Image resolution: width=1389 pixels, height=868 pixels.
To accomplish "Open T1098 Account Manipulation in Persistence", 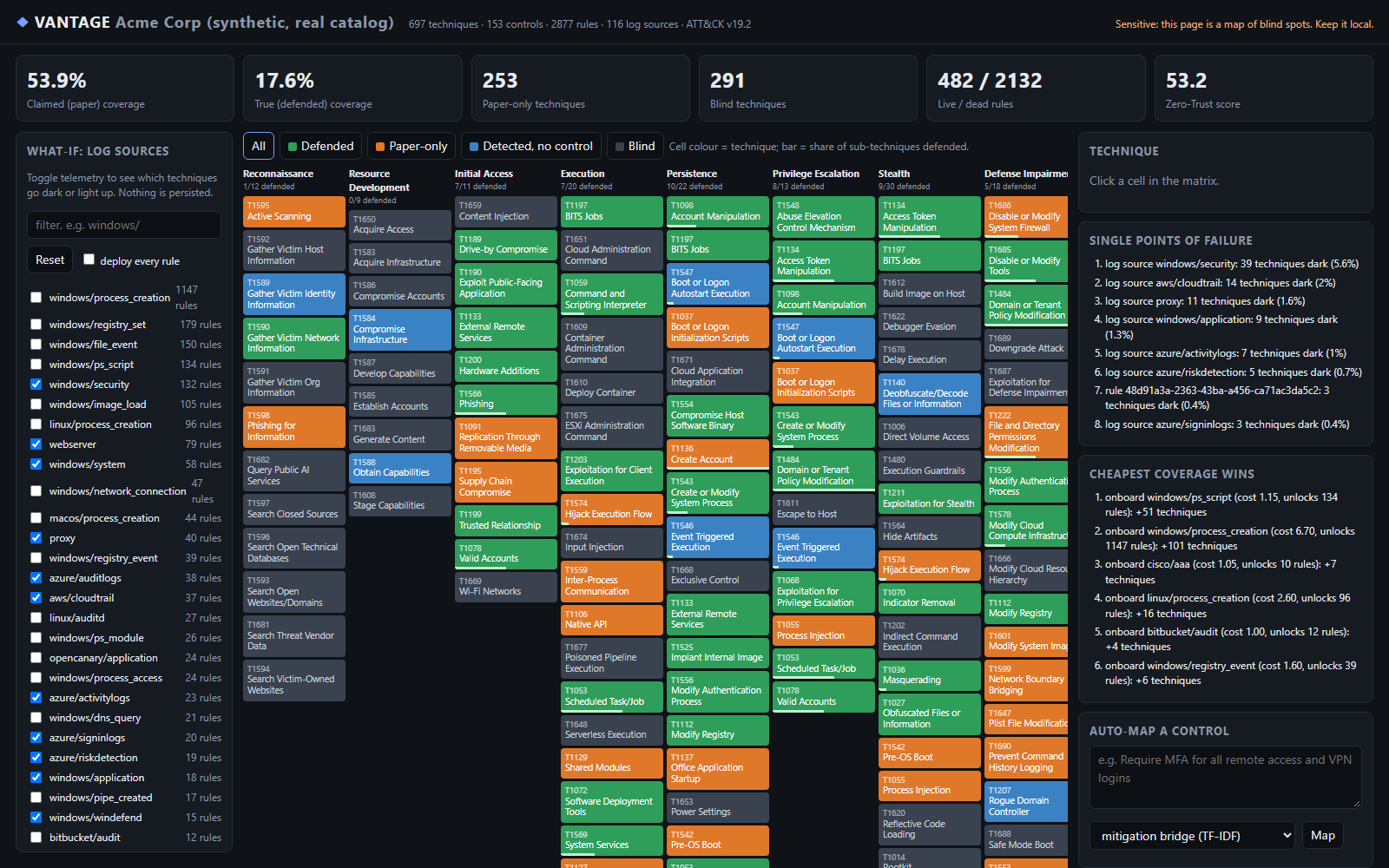I will click(718, 212).
